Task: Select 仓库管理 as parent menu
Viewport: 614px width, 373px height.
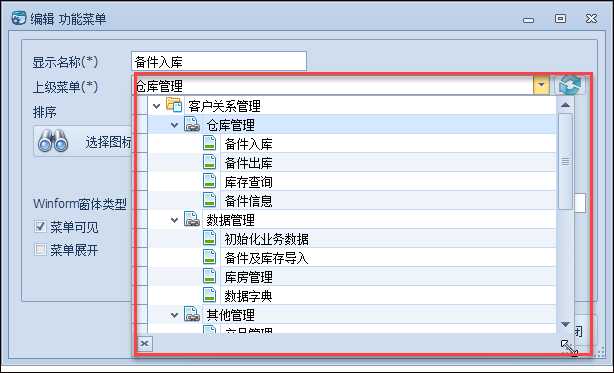Action: click(231, 125)
